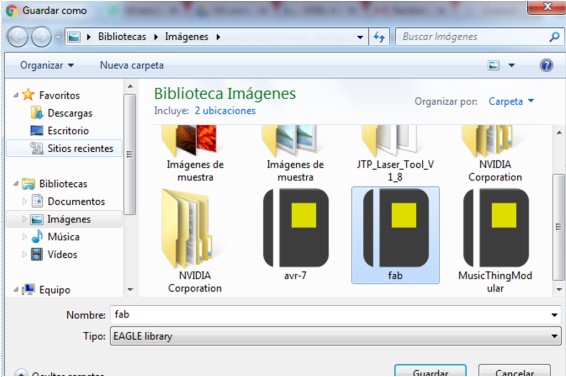Viewport: 566px width, 377px height.
Task: Select Bibliotecas in navigation pane
Action: [x=63, y=184]
